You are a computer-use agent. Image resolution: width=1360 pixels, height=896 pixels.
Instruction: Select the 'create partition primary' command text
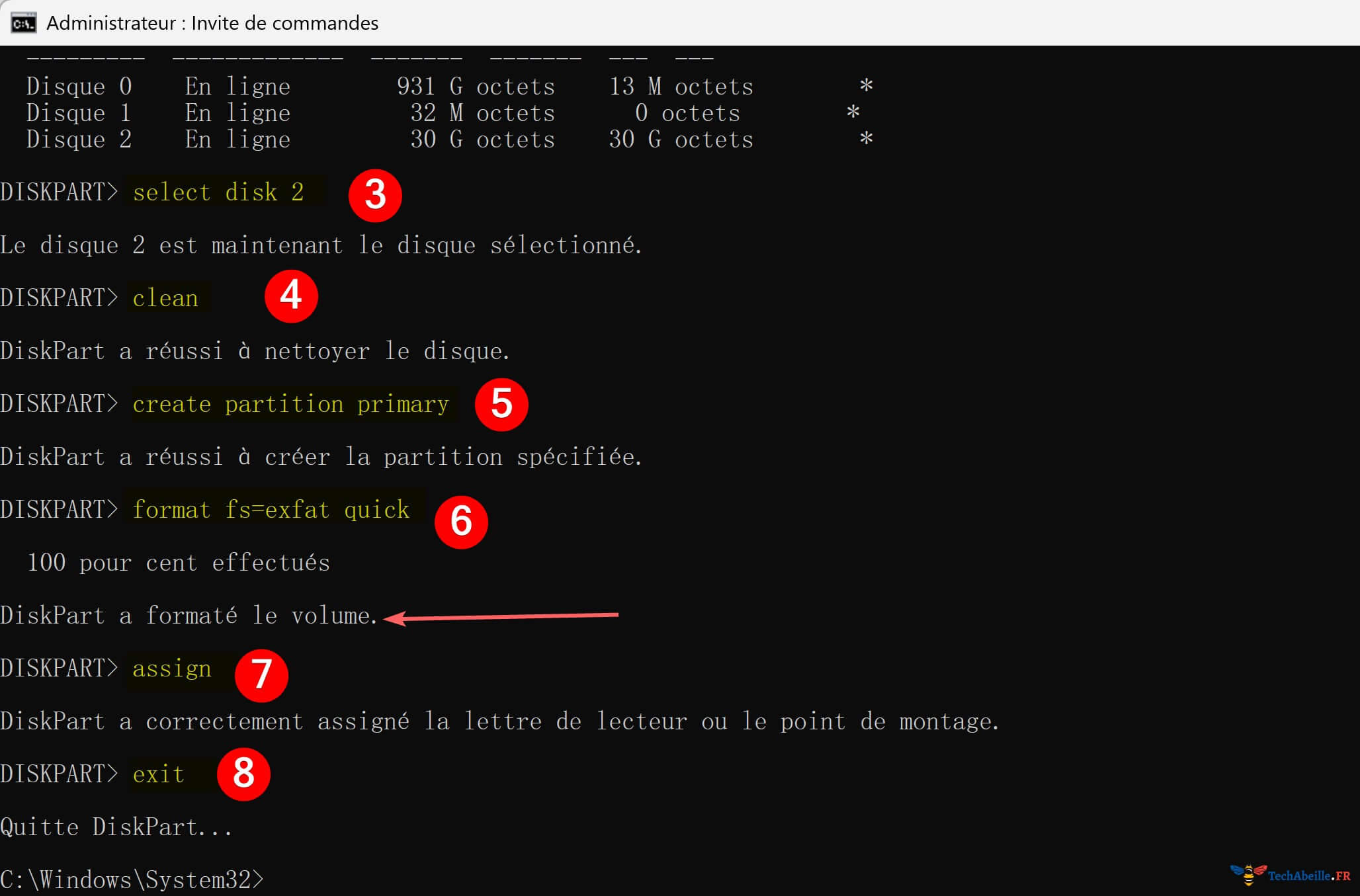click(290, 403)
